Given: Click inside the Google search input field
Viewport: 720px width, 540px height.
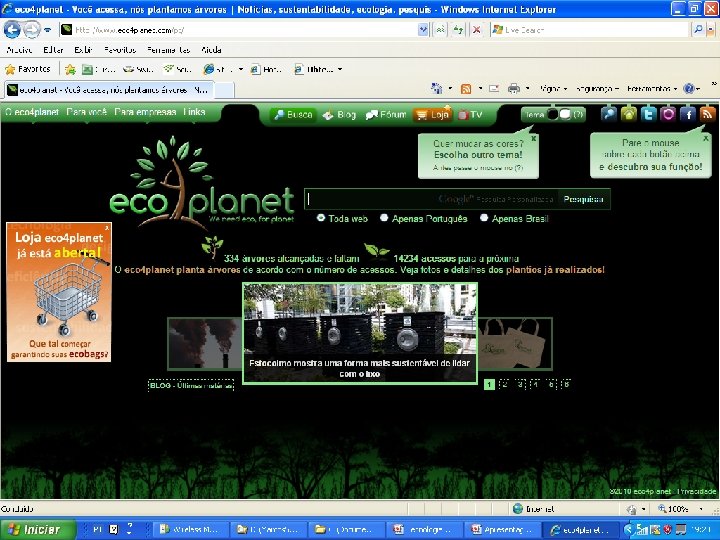Looking at the screenshot, I should (432, 199).
